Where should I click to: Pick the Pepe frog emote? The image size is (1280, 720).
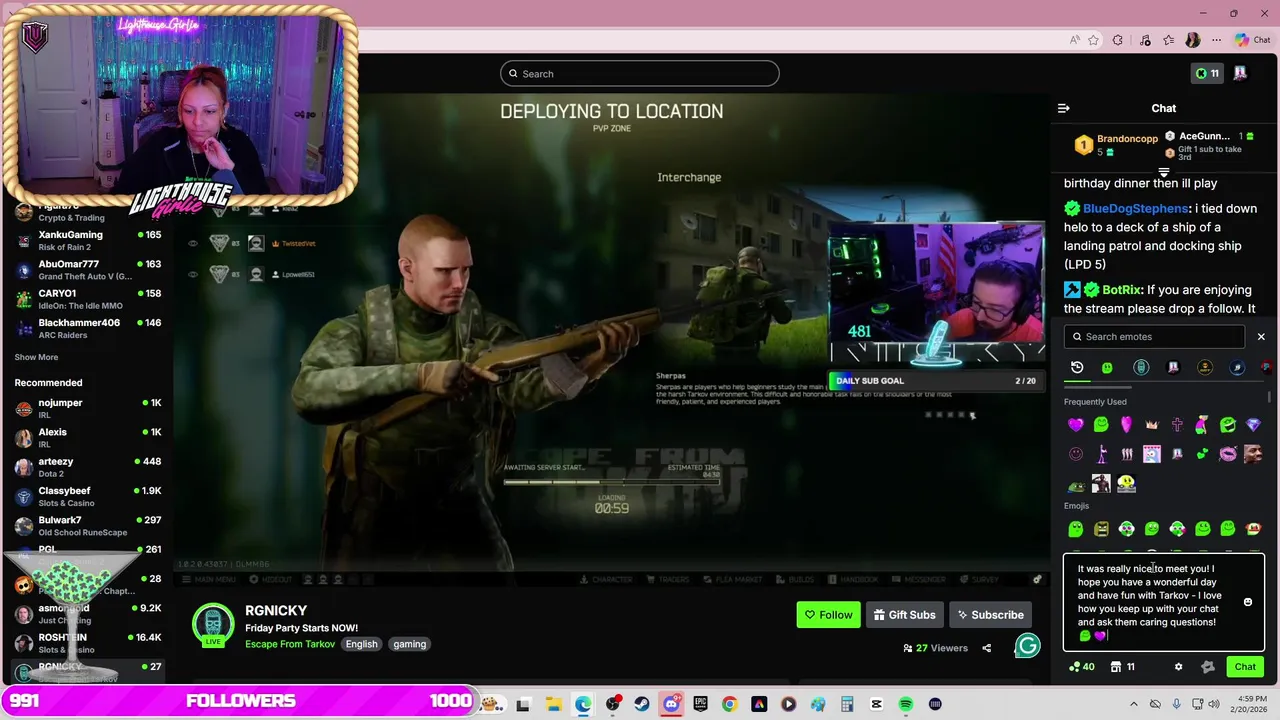pos(1076,484)
